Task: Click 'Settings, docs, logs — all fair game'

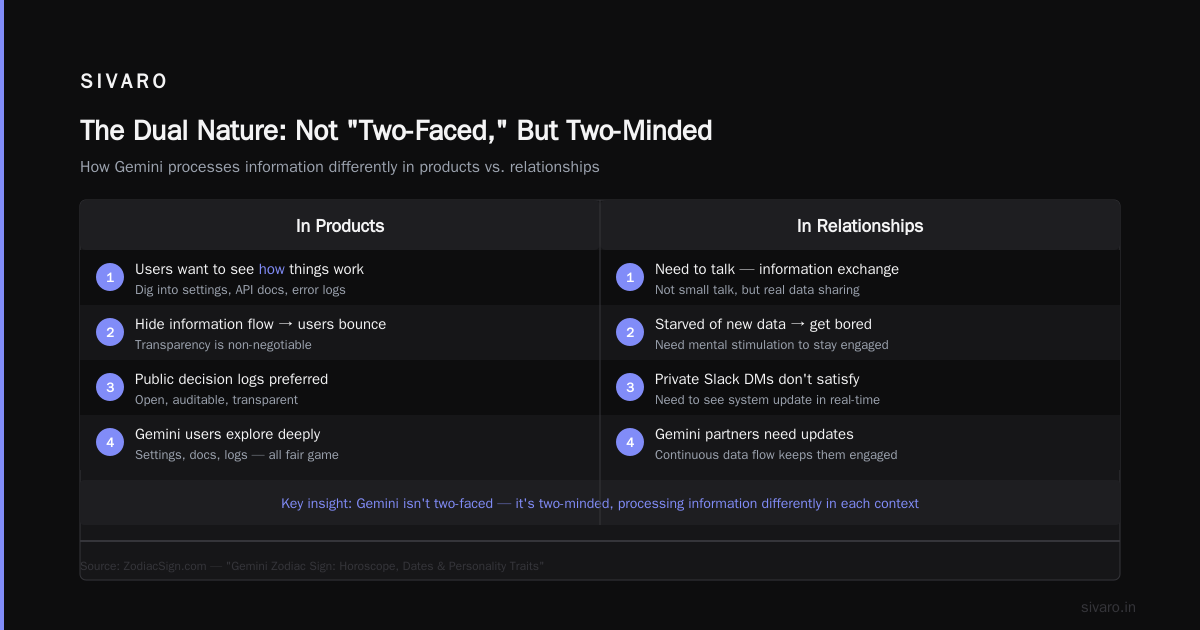Action: (237, 455)
